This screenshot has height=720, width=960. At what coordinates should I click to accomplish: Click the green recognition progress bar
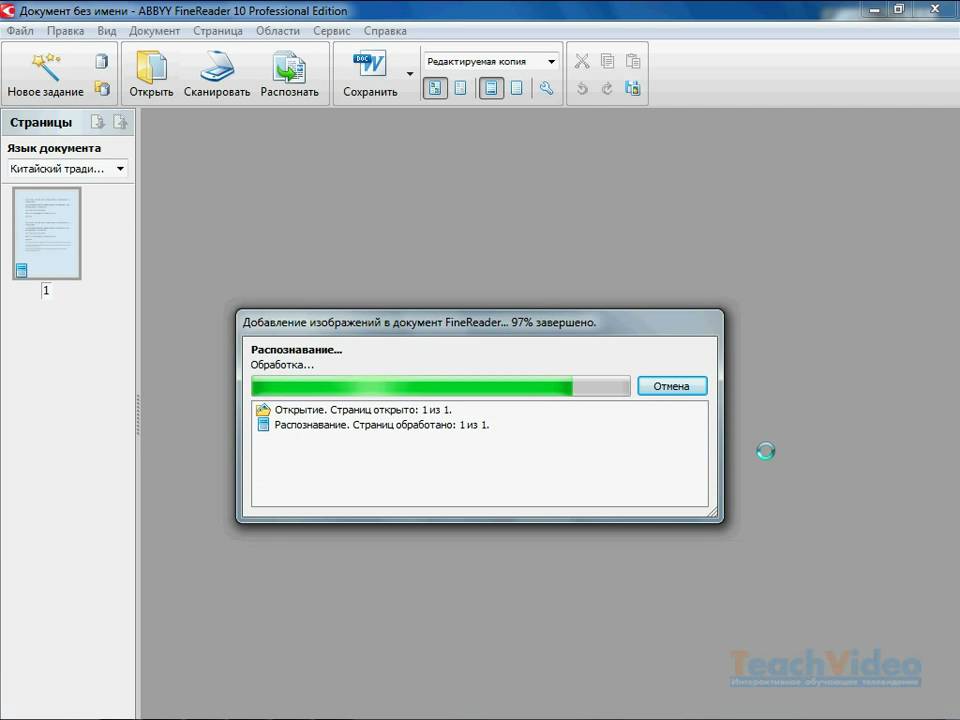point(440,386)
